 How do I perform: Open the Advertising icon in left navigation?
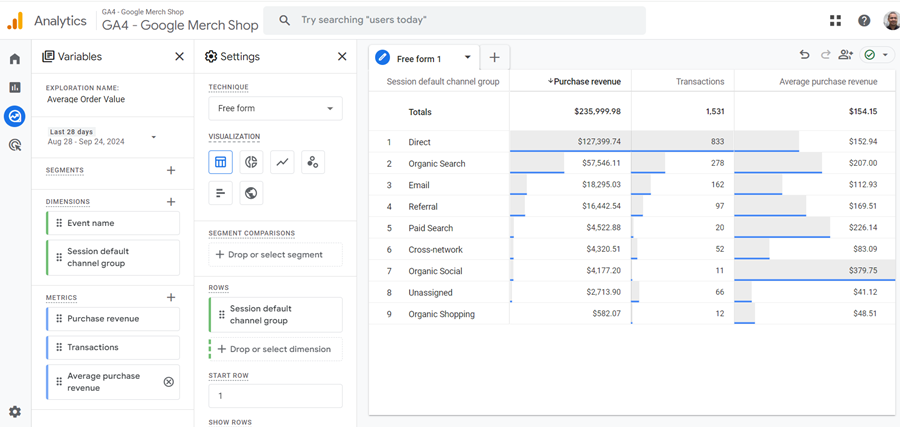15,145
